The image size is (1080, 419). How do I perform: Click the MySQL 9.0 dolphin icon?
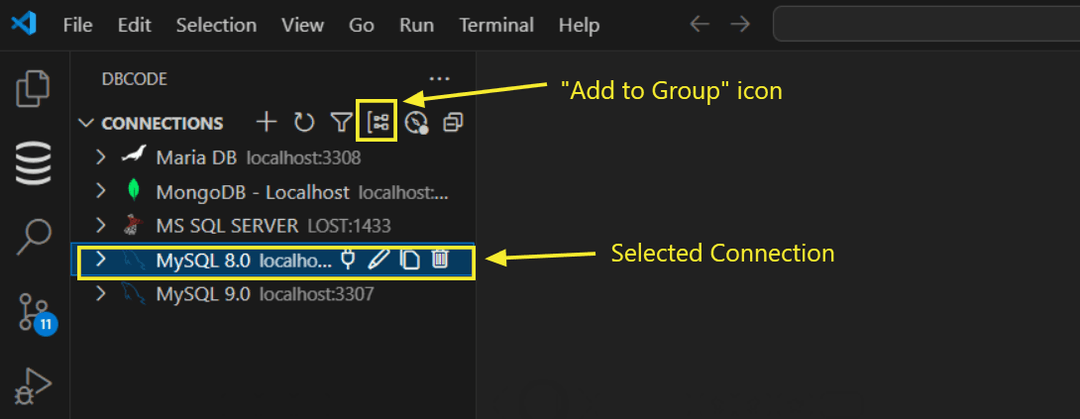coord(134,294)
